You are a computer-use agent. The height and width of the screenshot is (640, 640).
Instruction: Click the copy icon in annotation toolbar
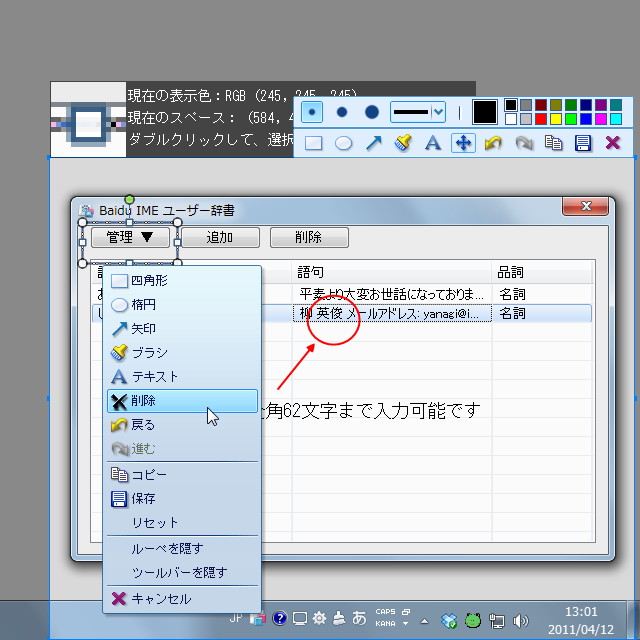point(553,143)
